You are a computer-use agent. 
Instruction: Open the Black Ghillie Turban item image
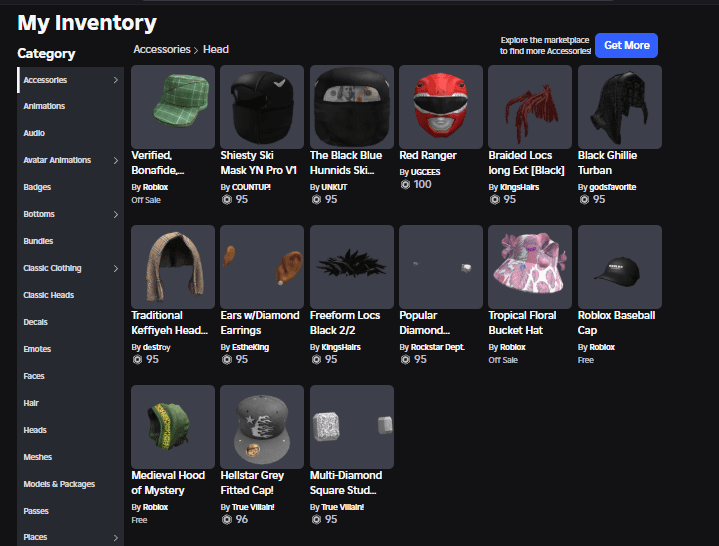619,107
